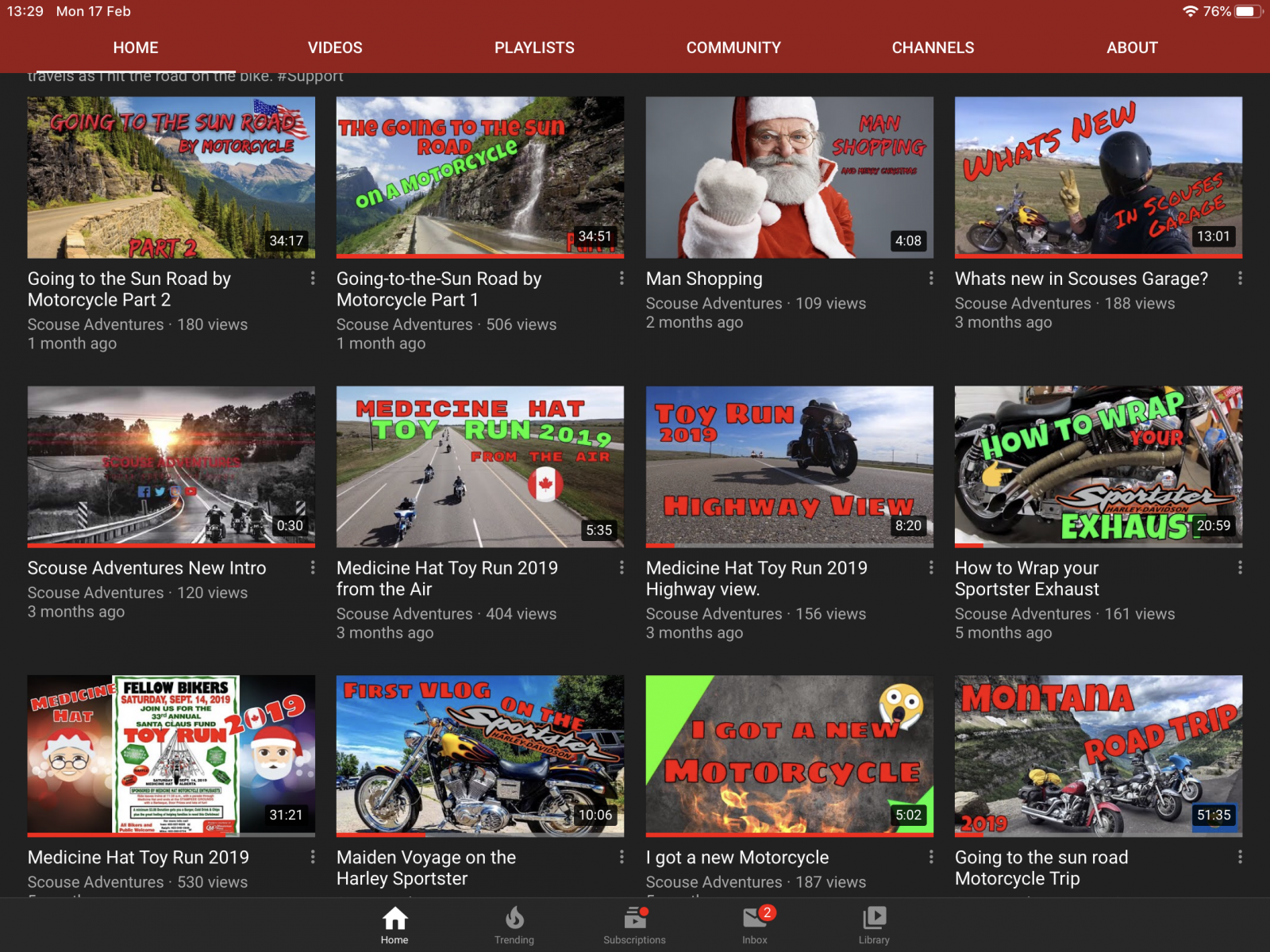The height and width of the screenshot is (952, 1270).
Task: Open options for Going to the sun road Motorcycle Trip
Action: click(1240, 858)
